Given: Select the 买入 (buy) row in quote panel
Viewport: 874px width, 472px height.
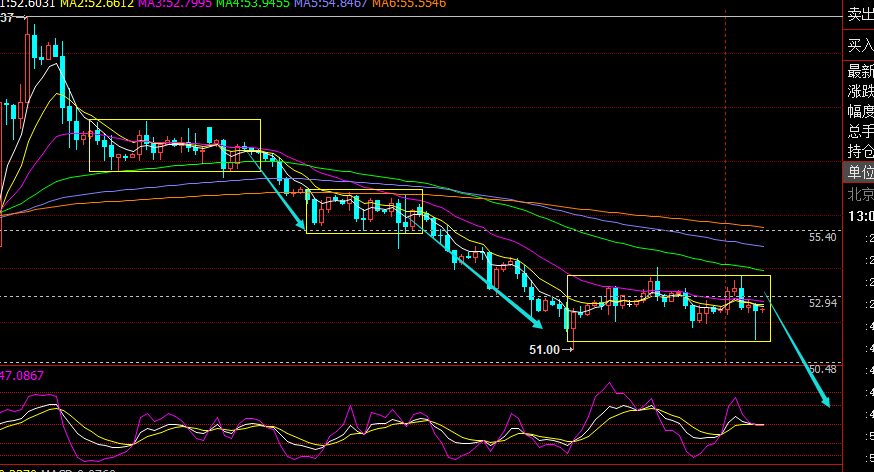Looking at the screenshot, I should 859,45.
